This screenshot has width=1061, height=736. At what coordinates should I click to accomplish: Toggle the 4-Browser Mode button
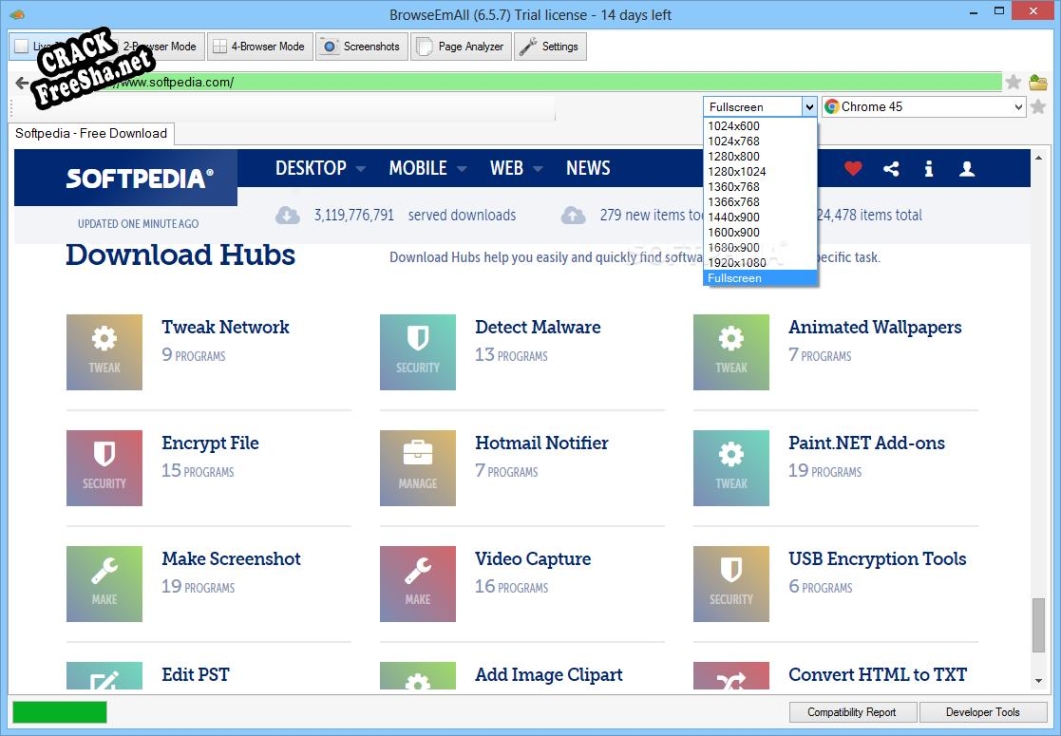(258, 46)
